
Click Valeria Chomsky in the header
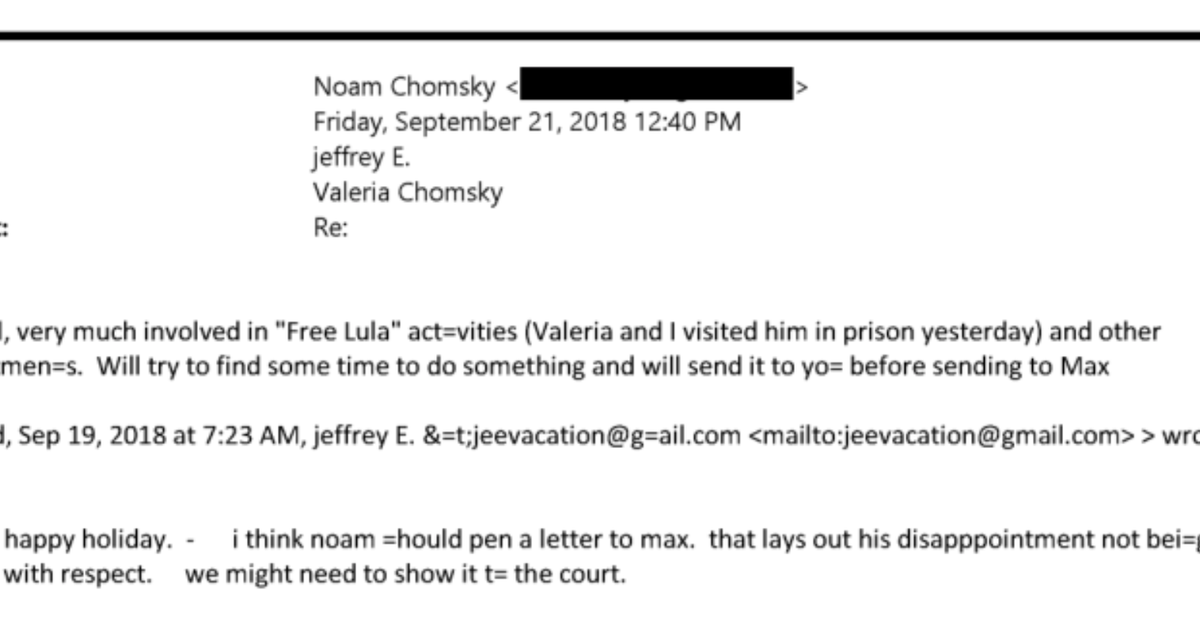[408, 193]
